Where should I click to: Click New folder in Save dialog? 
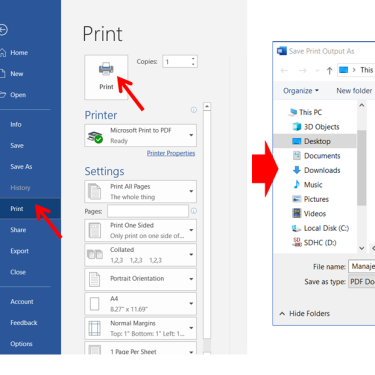[354, 91]
